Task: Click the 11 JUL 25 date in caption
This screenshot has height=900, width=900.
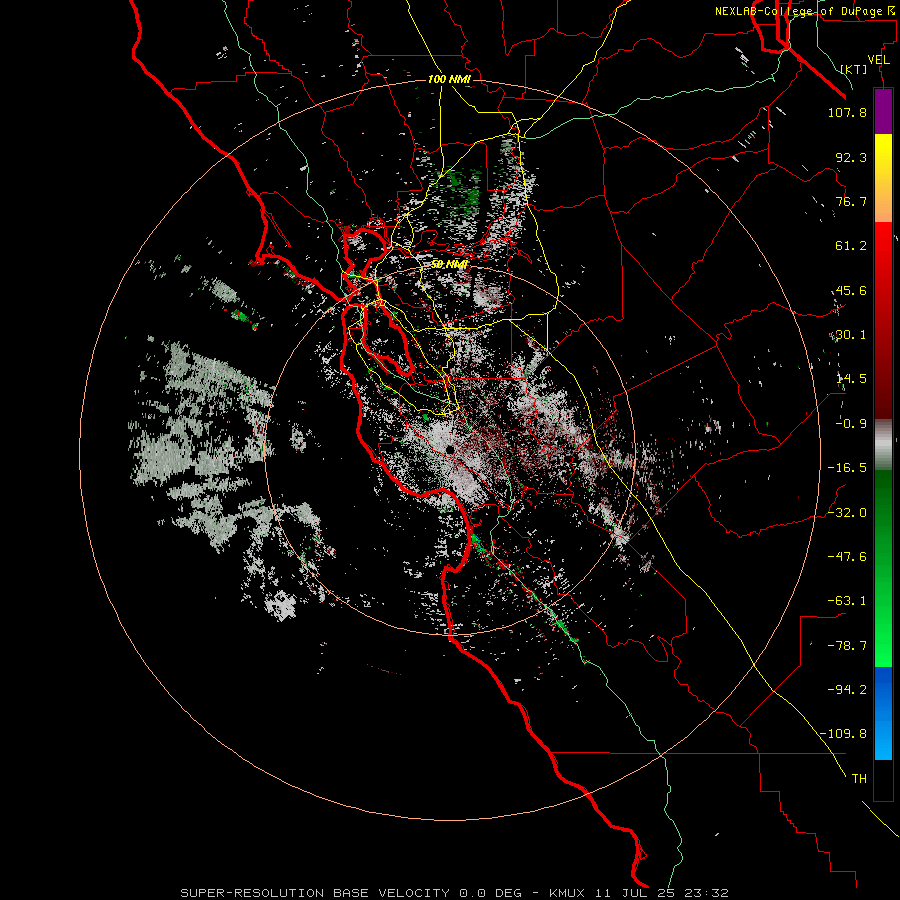Action: [636, 893]
